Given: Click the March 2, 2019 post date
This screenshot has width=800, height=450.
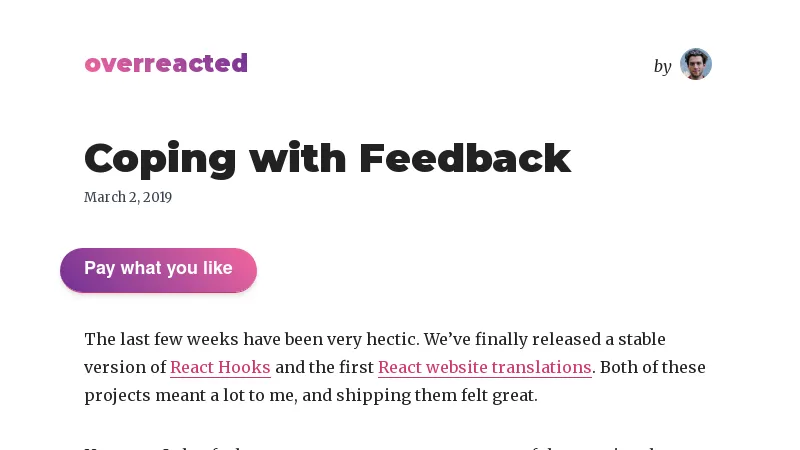Looking at the screenshot, I should [128, 197].
